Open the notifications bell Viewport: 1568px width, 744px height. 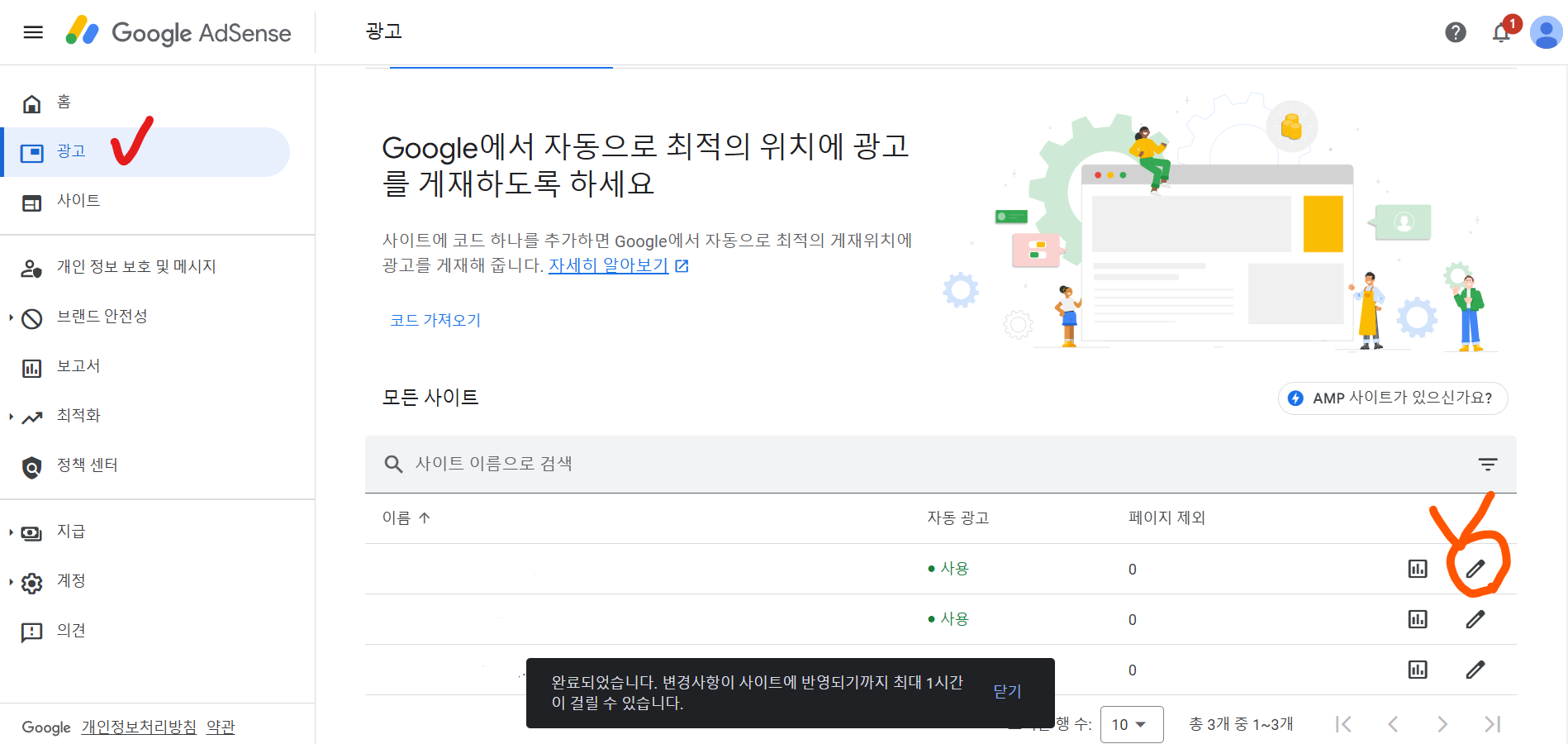[x=1502, y=32]
